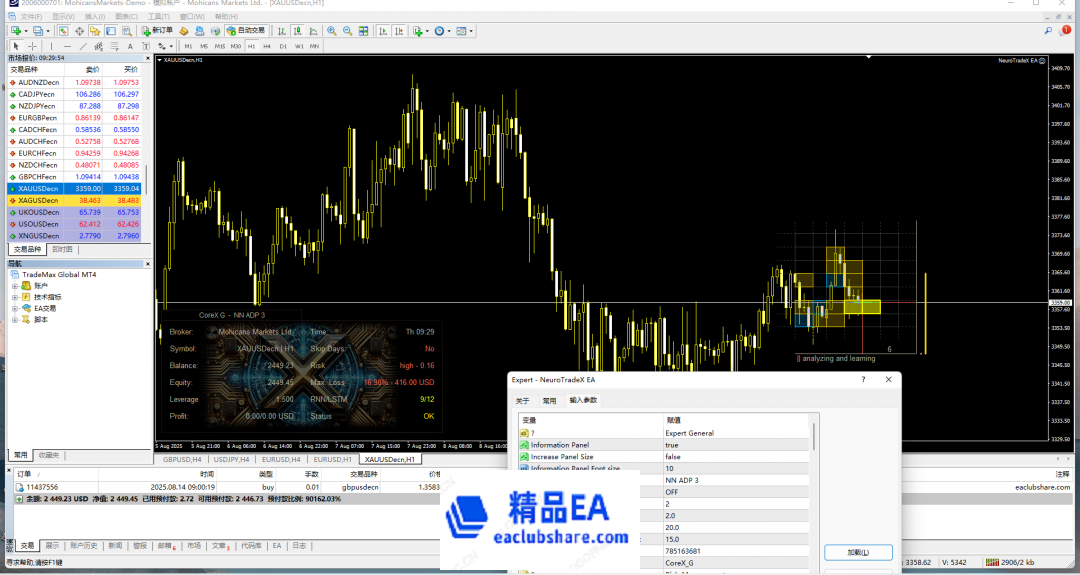Expand the 技术指标 tree node
The width and height of the screenshot is (1080, 575).
[14, 297]
